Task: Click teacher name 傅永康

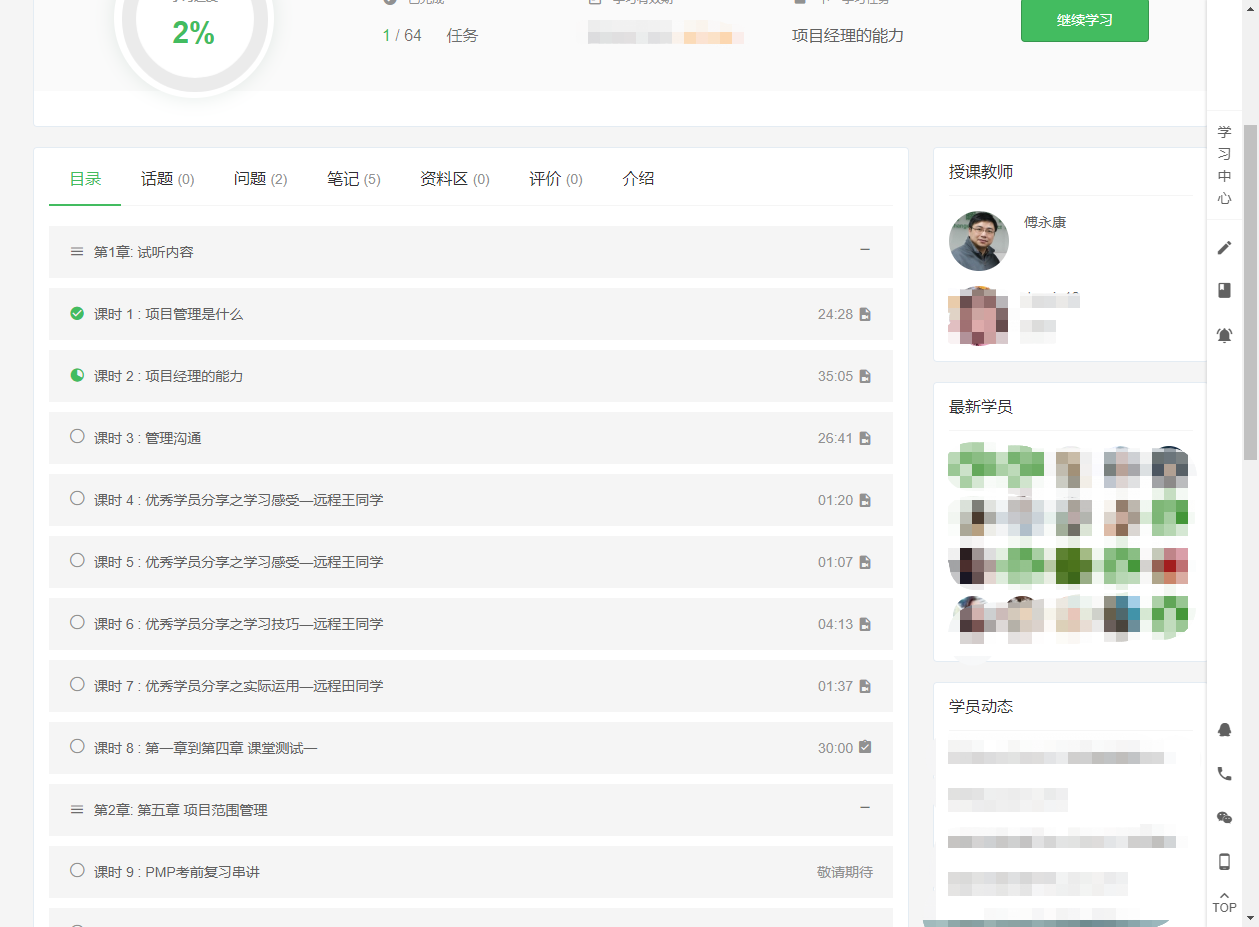Action: click(1045, 222)
